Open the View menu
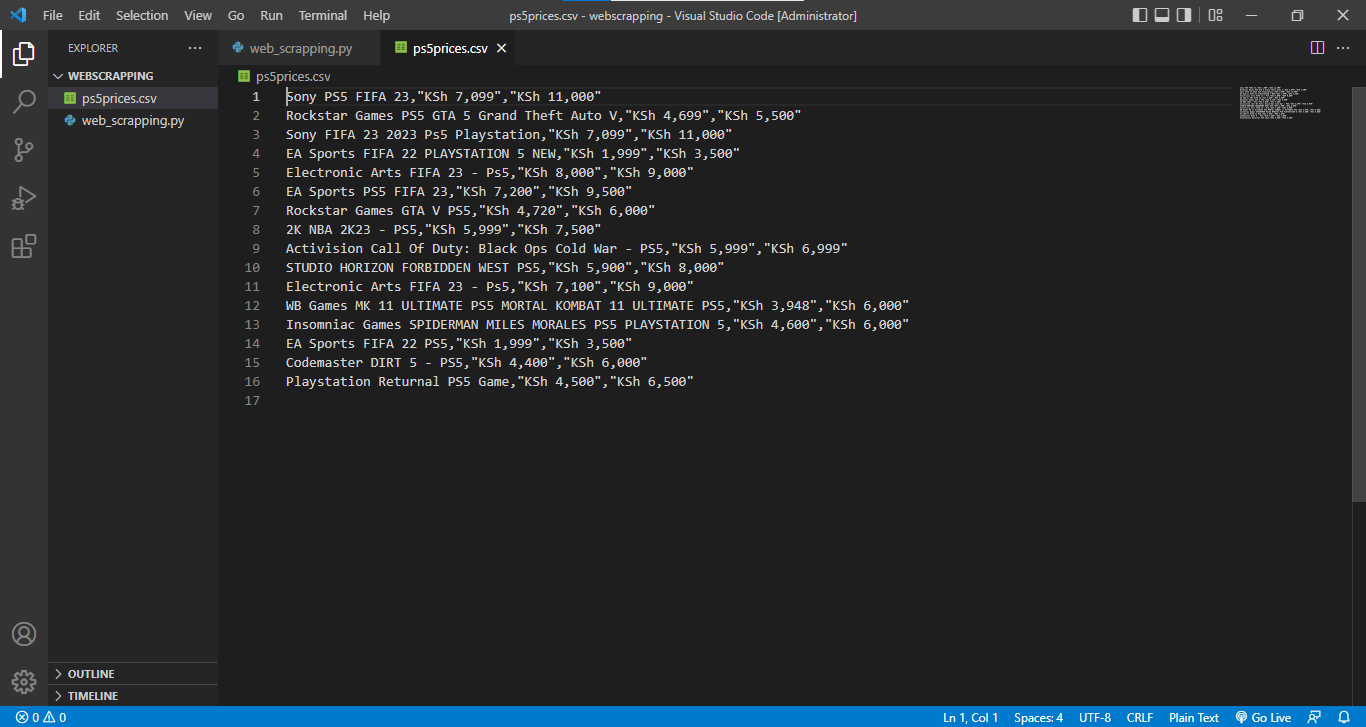Image resolution: width=1366 pixels, height=727 pixels. [x=198, y=15]
